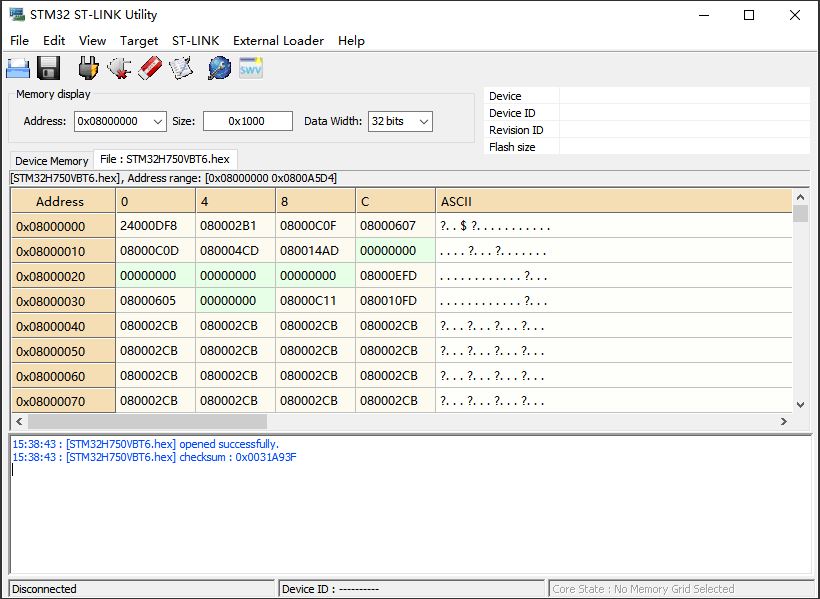The height and width of the screenshot is (599, 820).
Task: Open the ST-LINK update globe icon
Action: coord(220,68)
